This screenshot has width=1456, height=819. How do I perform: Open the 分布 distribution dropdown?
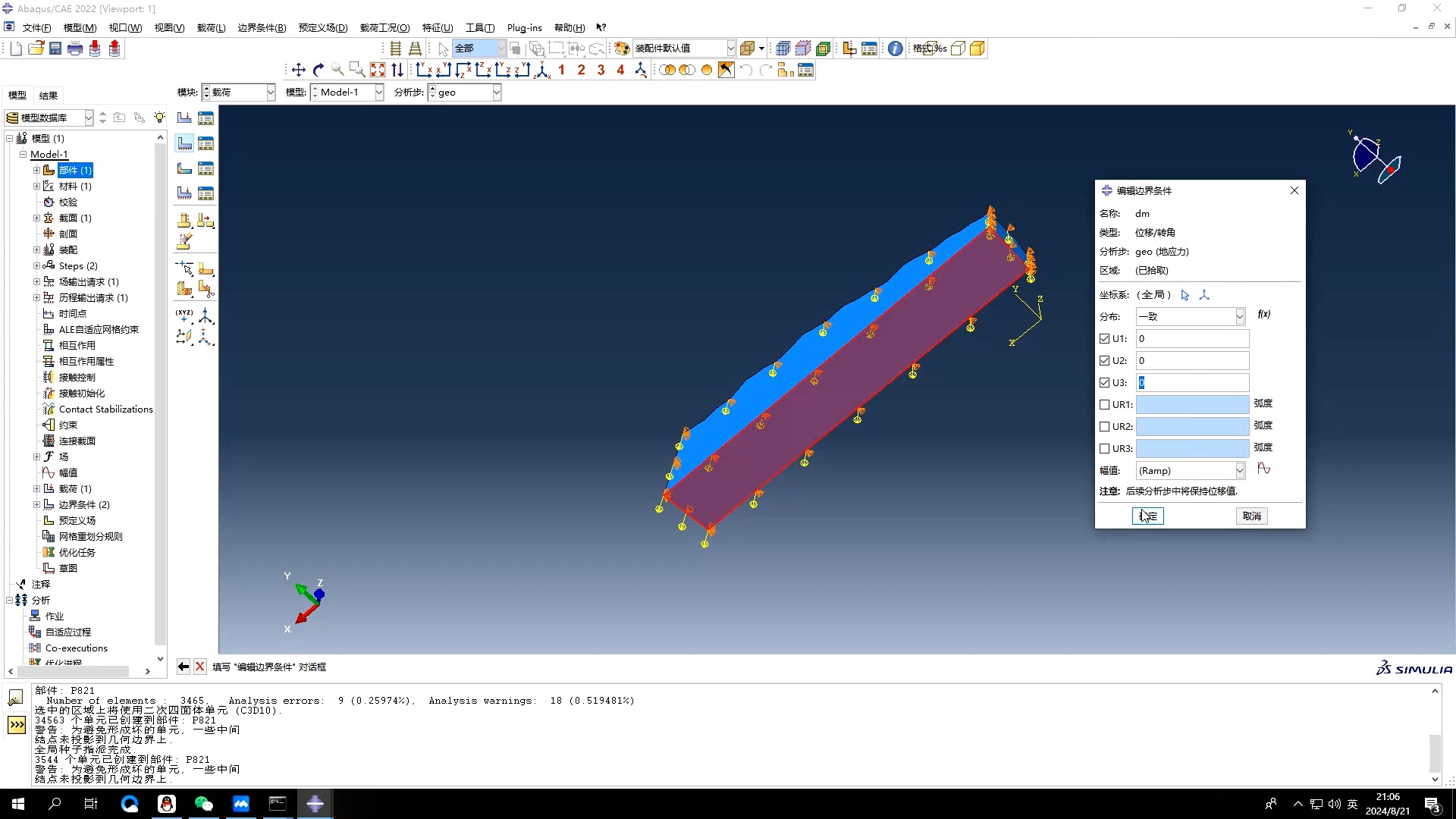(x=1240, y=317)
